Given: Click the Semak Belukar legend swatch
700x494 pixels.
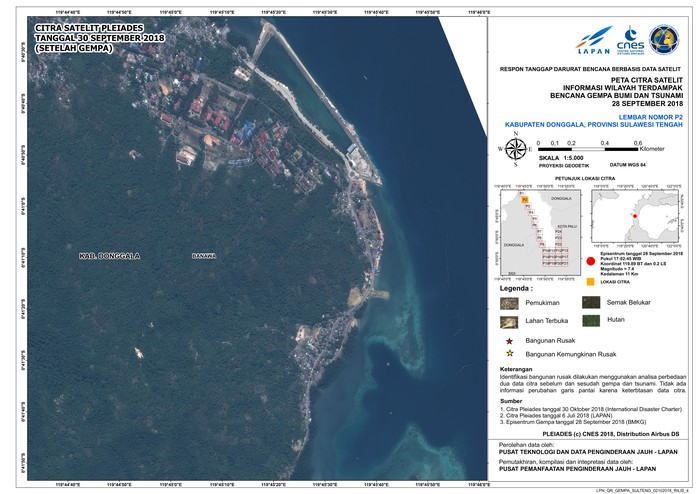Looking at the screenshot, I should pos(590,302).
